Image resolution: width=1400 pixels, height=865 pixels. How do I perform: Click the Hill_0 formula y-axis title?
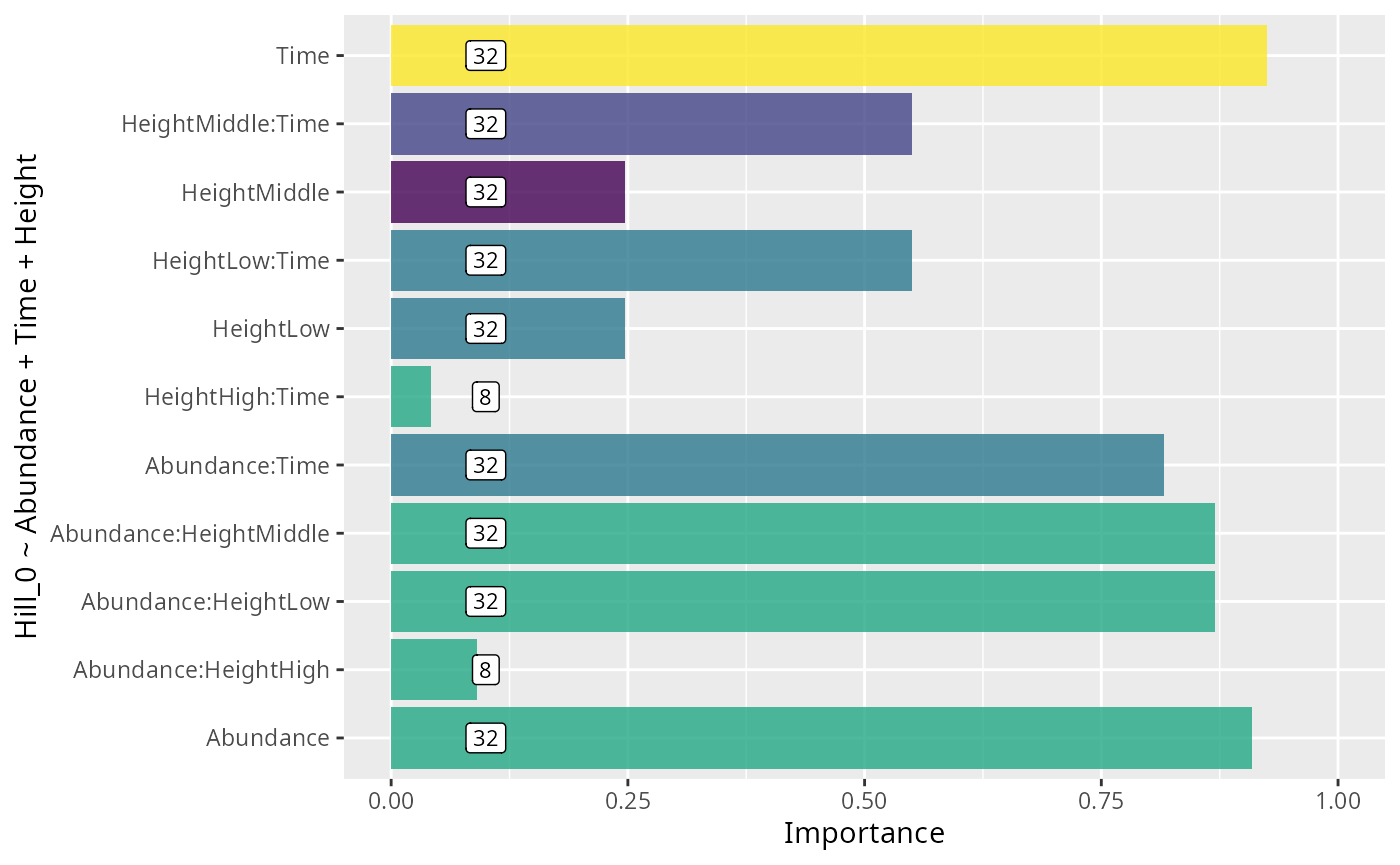point(27,396)
